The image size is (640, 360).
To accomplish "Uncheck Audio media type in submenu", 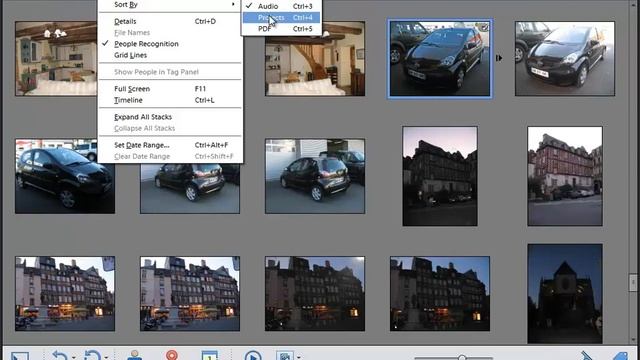I will [x=282, y=6].
